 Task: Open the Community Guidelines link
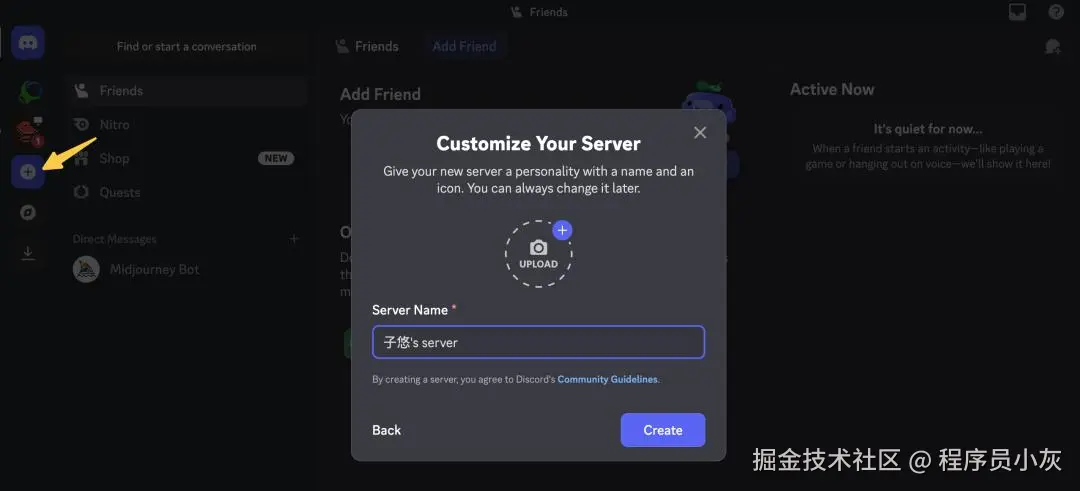click(608, 379)
